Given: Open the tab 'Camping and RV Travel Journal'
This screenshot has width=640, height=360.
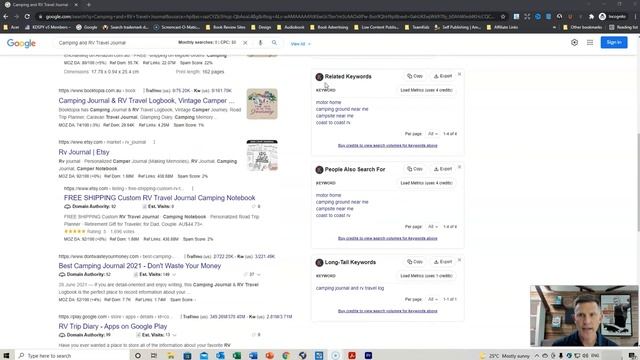Looking at the screenshot, I should click(40, 5).
